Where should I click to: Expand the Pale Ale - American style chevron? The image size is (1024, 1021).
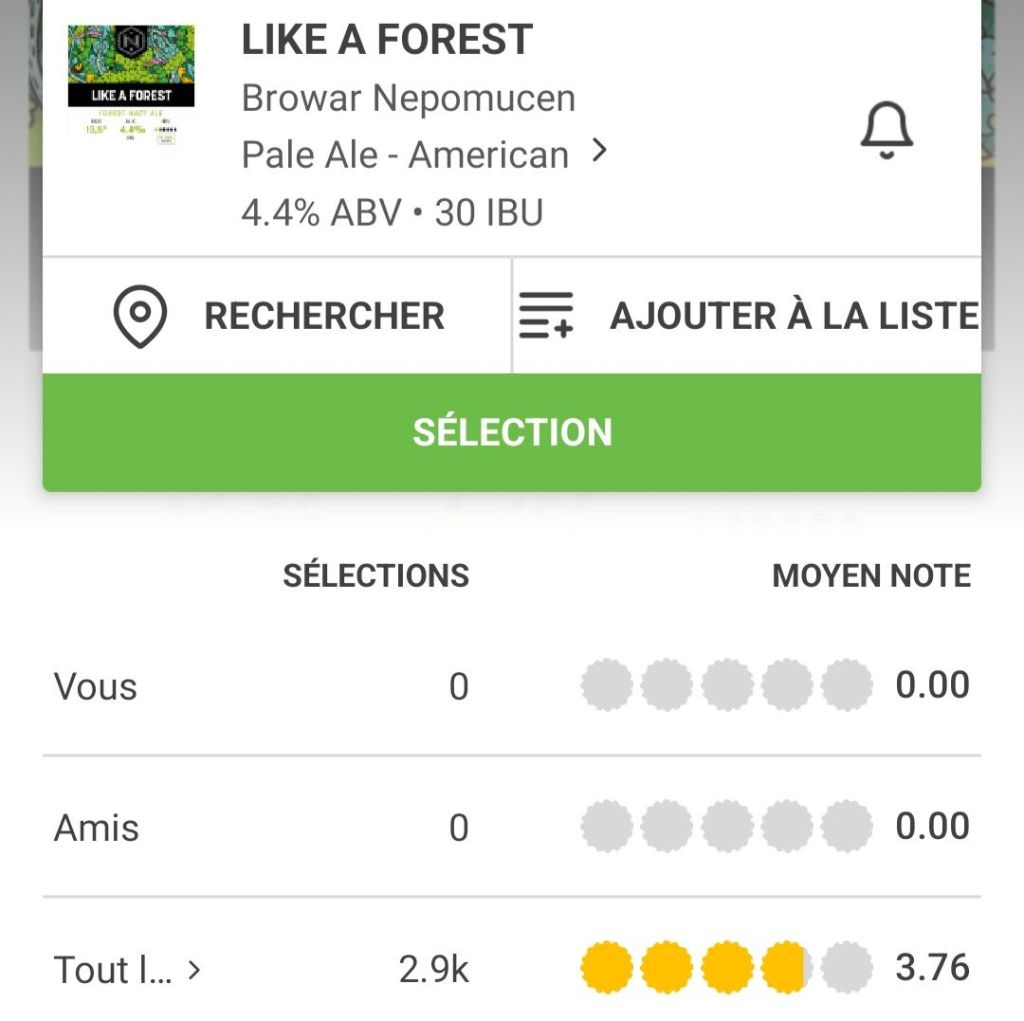[599, 152]
